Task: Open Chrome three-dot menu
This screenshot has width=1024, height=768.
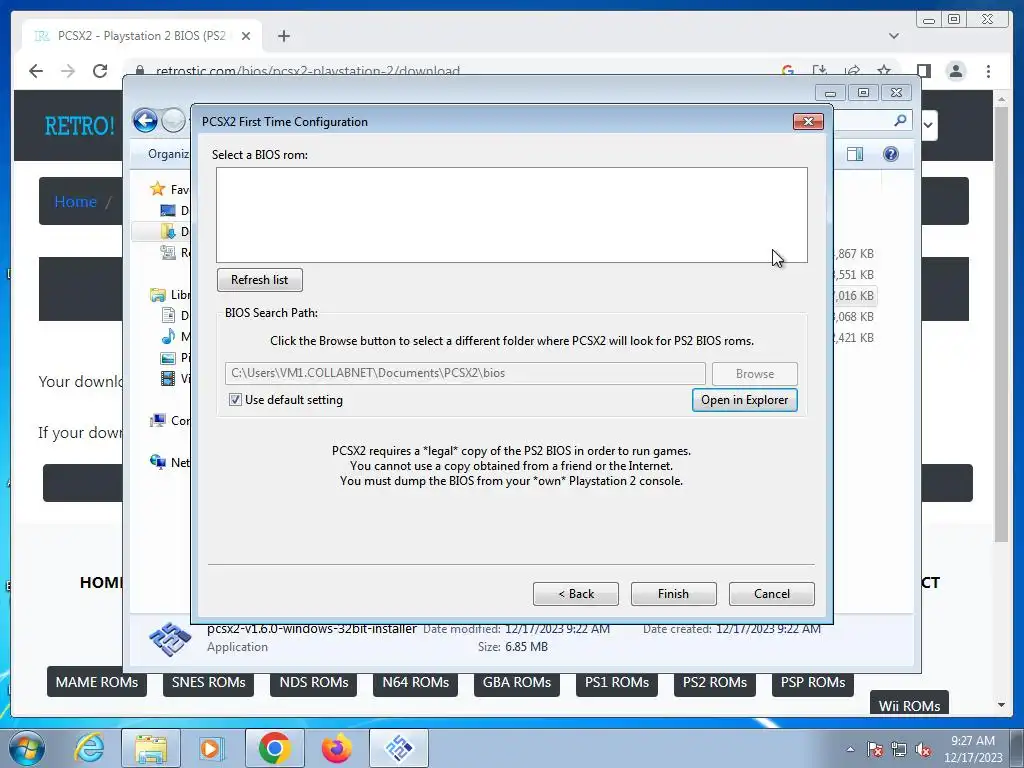Action: pyautogui.click(x=988, y=71)
